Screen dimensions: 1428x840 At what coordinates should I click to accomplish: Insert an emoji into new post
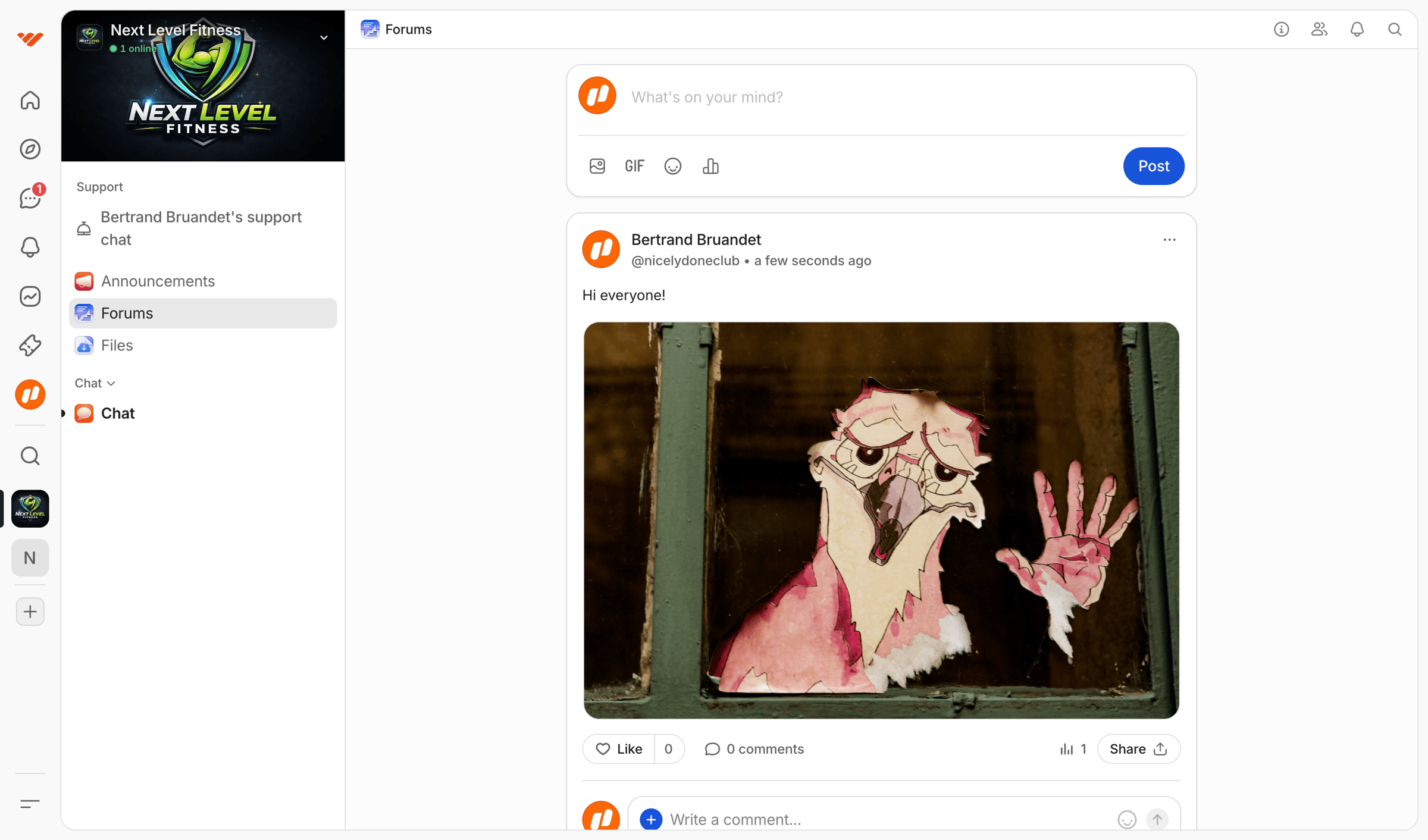[x=672, y=166]
